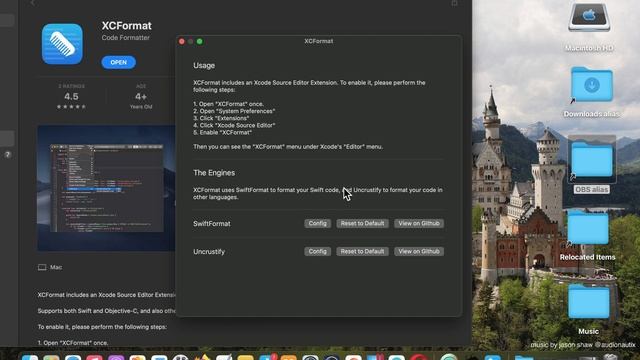Click 'The Engines' heading
This screenshot has height=360, width=640.
pos(214,173)
